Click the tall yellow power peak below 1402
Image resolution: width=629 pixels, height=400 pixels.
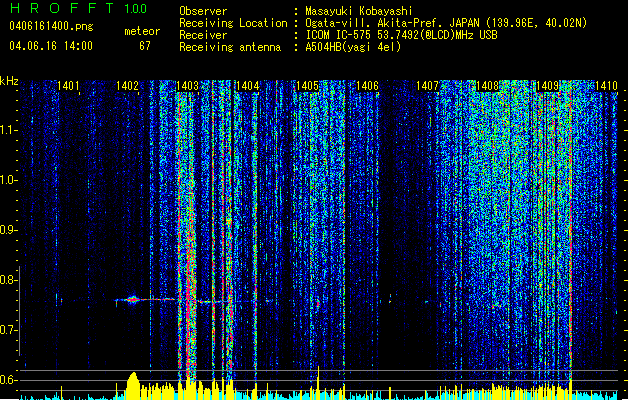tap(133, 384)
